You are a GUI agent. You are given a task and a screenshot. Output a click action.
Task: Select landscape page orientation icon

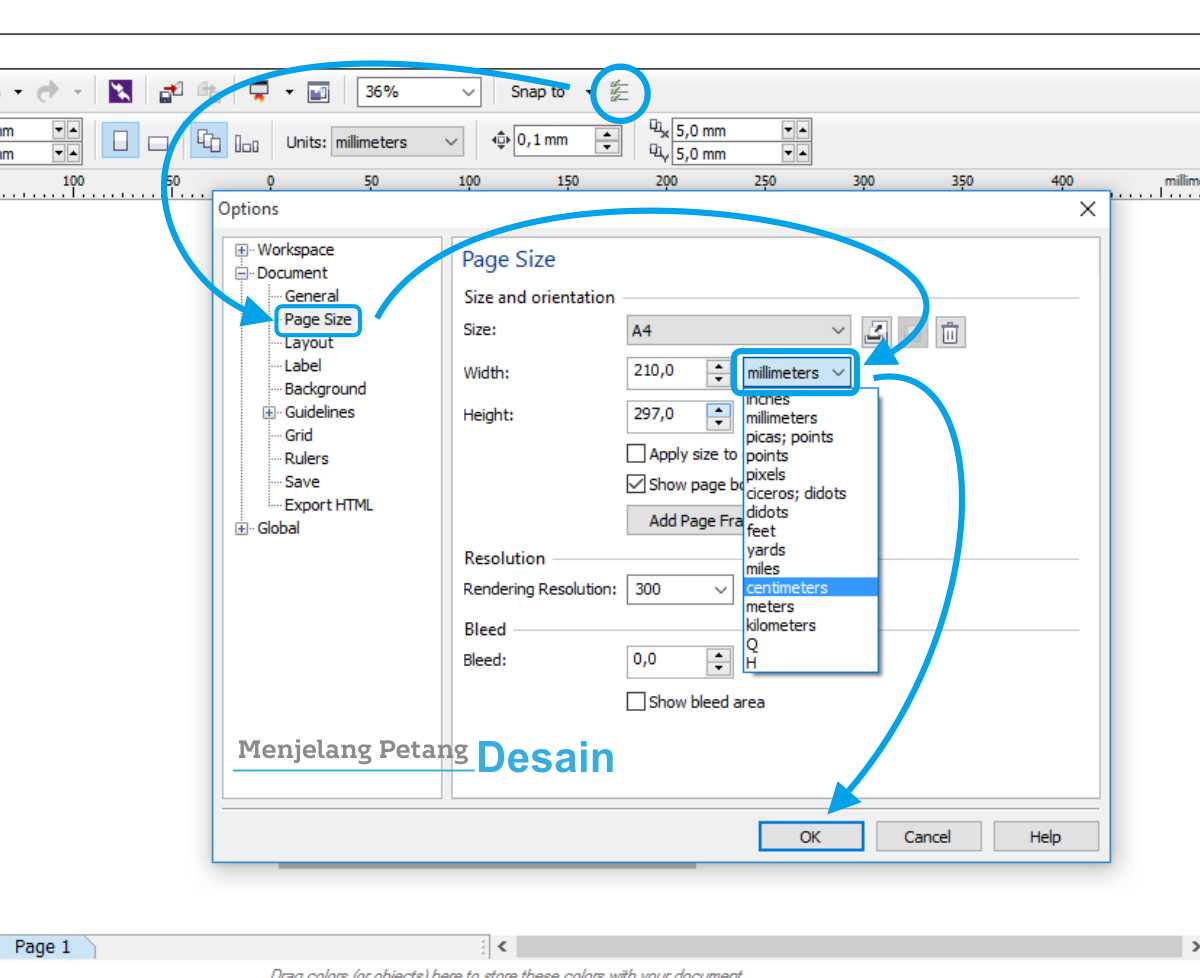[158, 142]
